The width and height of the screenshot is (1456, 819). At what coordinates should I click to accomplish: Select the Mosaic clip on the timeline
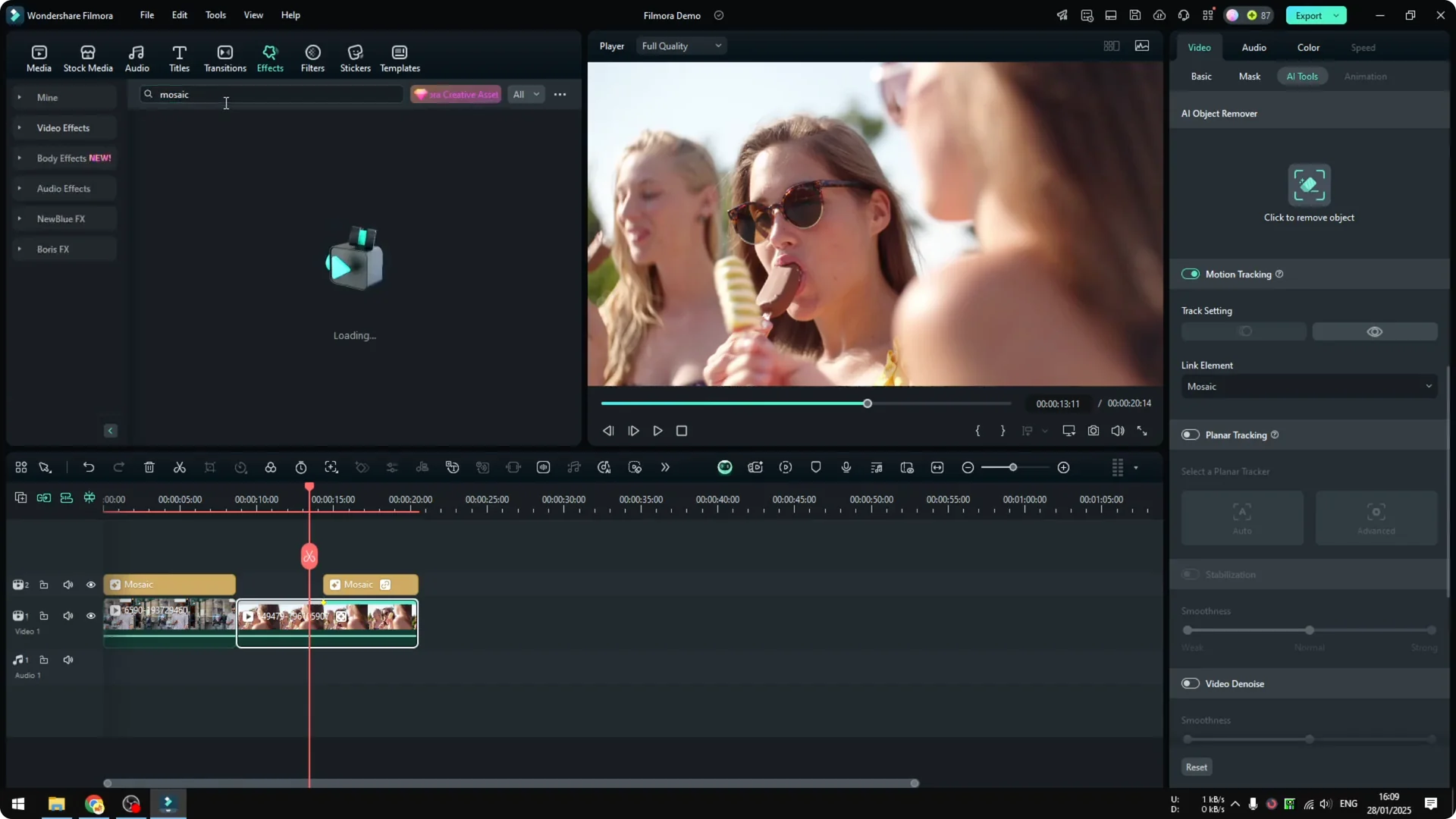point(170,585)
